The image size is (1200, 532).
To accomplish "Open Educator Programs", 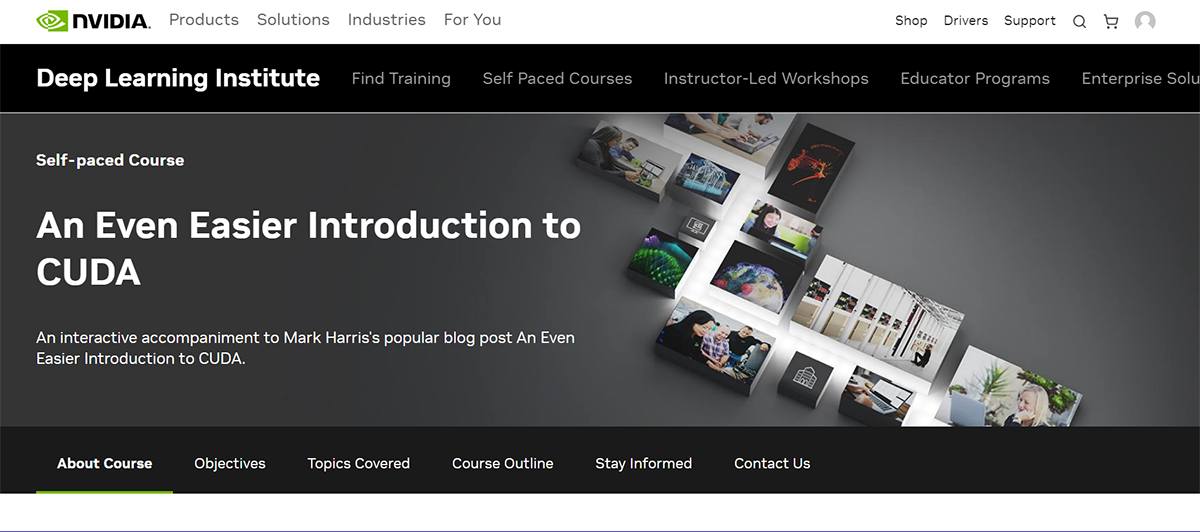I will 975,78.
